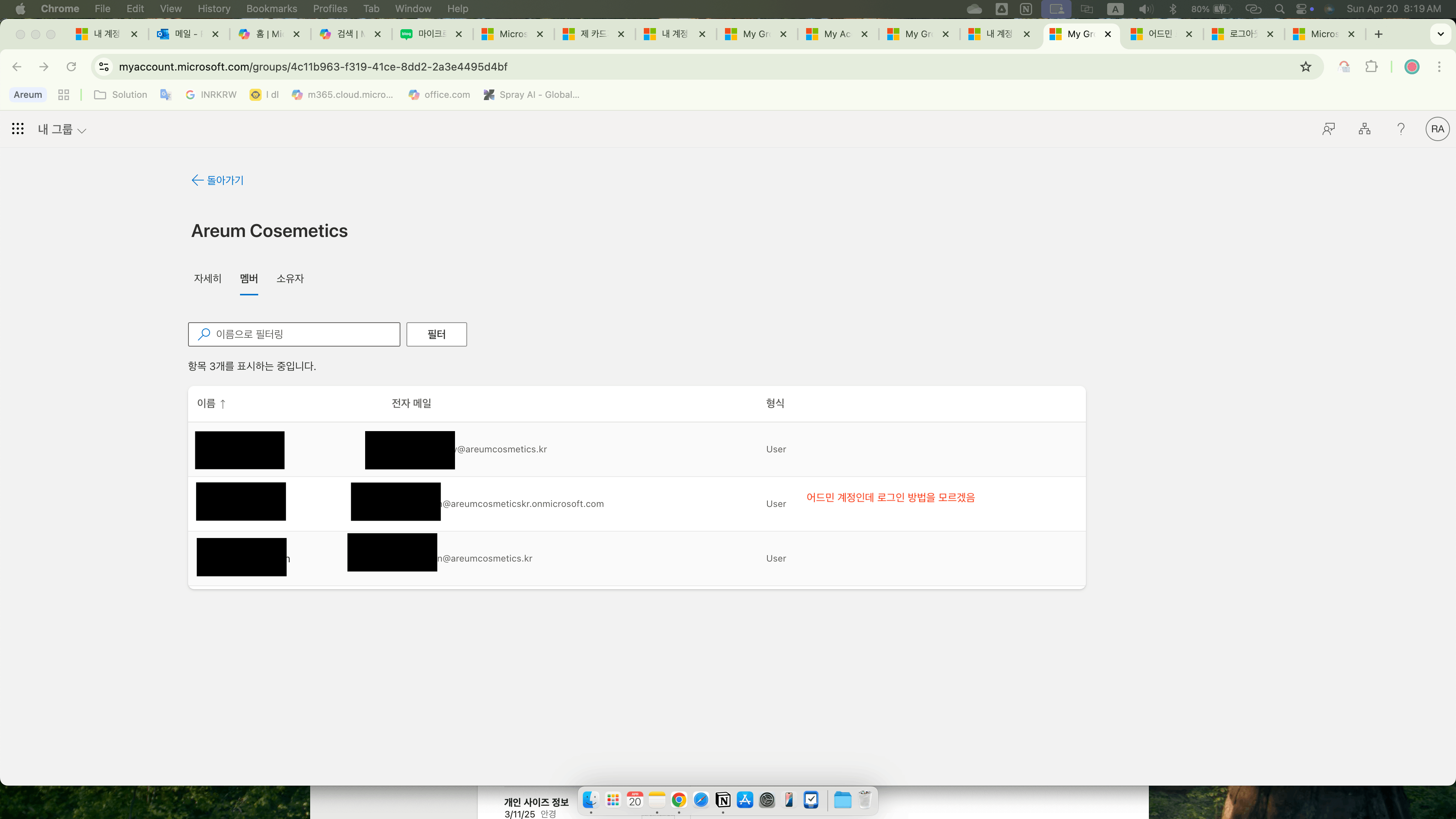Open Control Center in menu bar
The image size is (1456, 819).
click(x=1301, y=8)
